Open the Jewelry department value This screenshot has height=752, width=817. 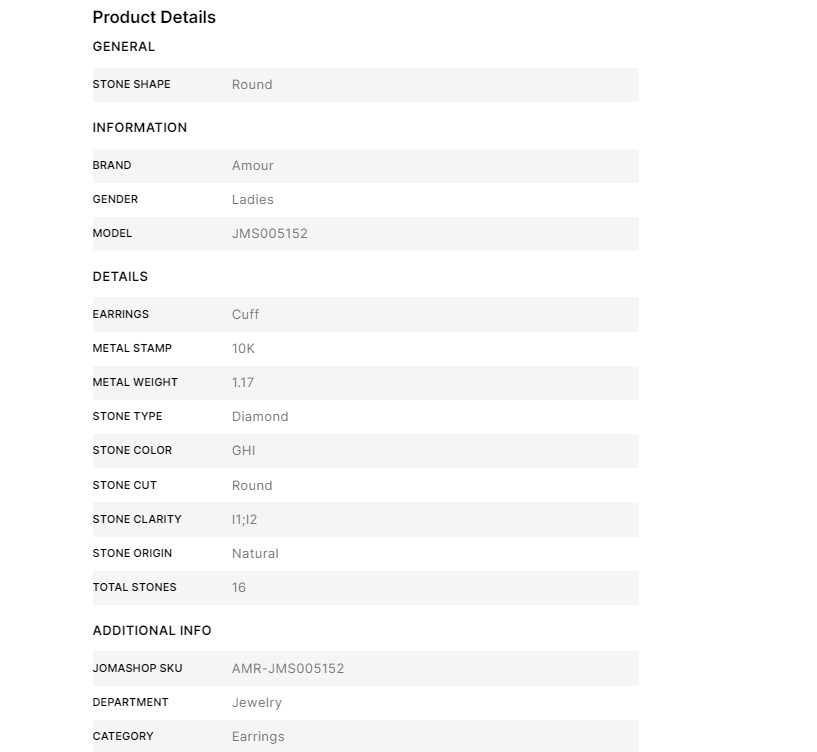[256, 703]
